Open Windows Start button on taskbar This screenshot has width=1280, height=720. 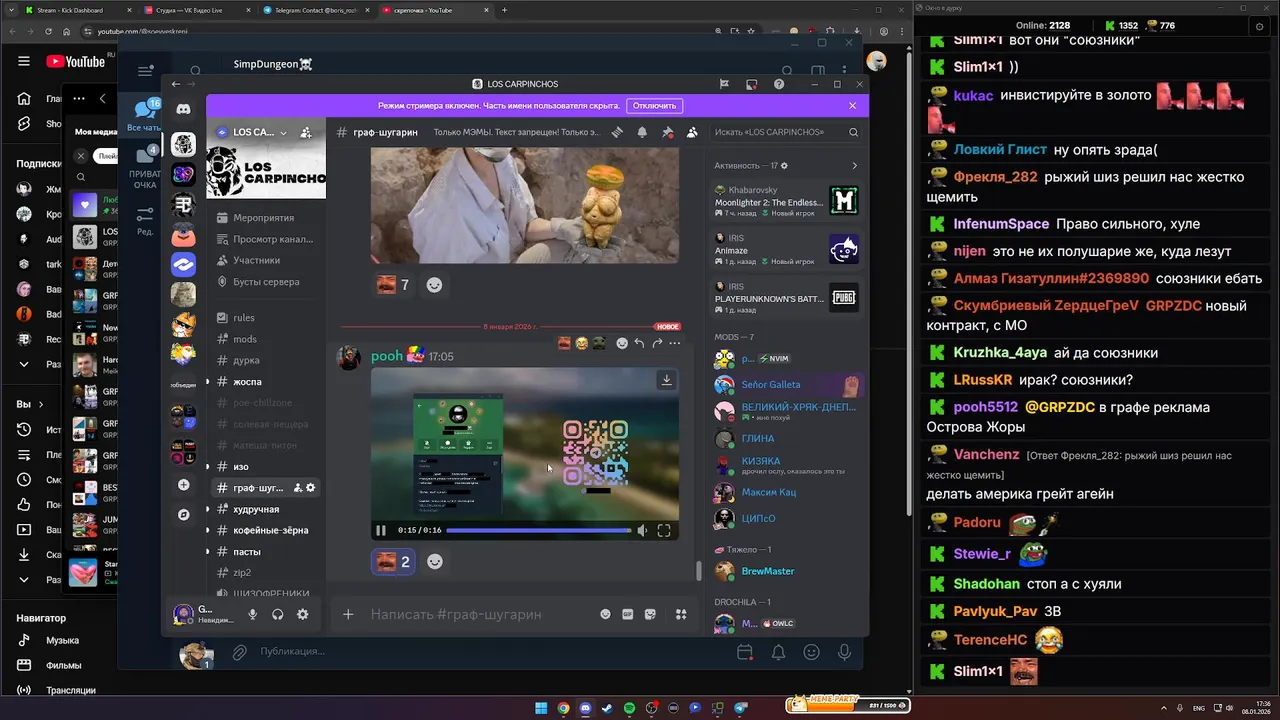coord(541,708)
